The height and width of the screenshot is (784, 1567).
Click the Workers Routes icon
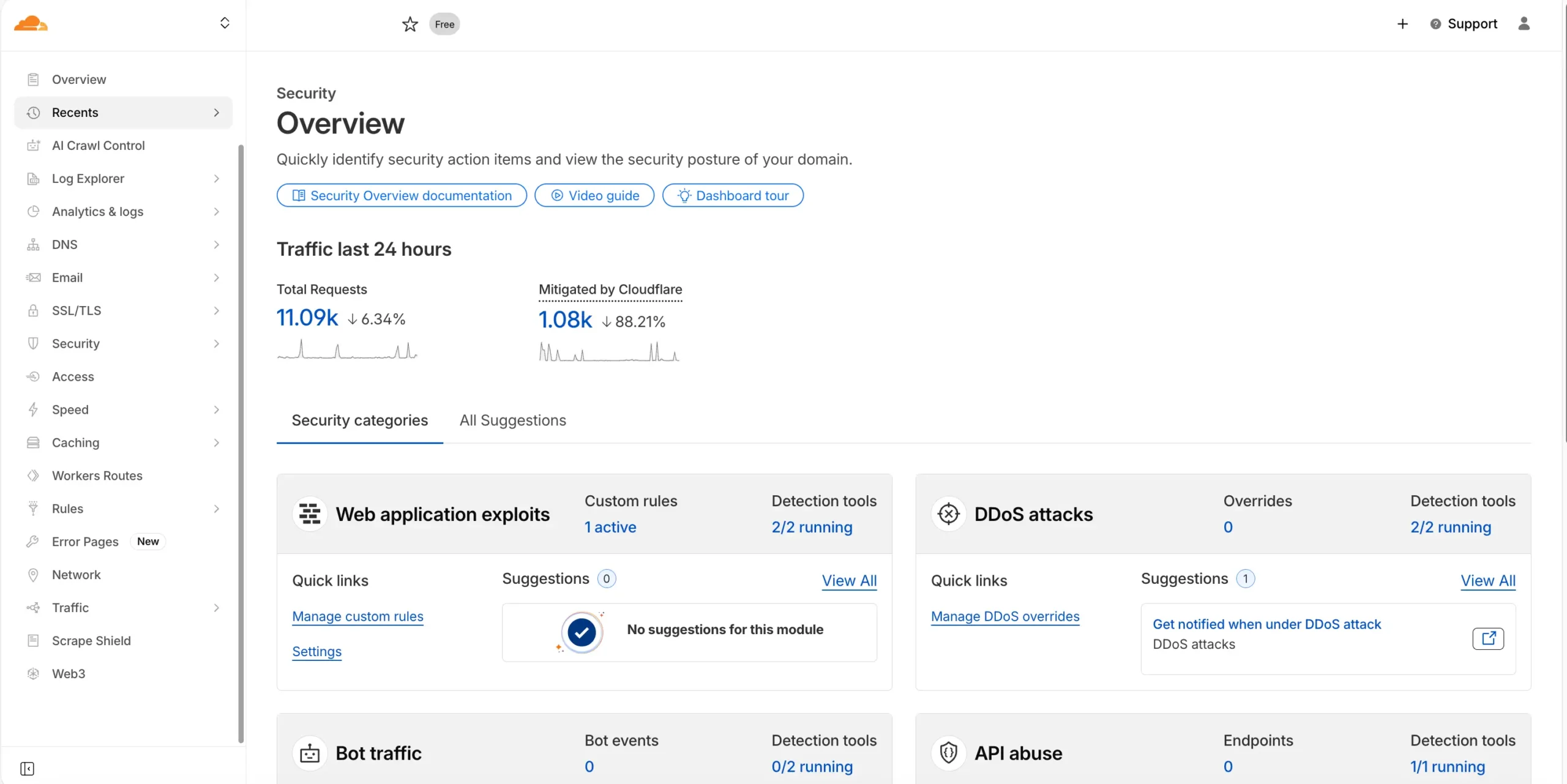(33, 476)
